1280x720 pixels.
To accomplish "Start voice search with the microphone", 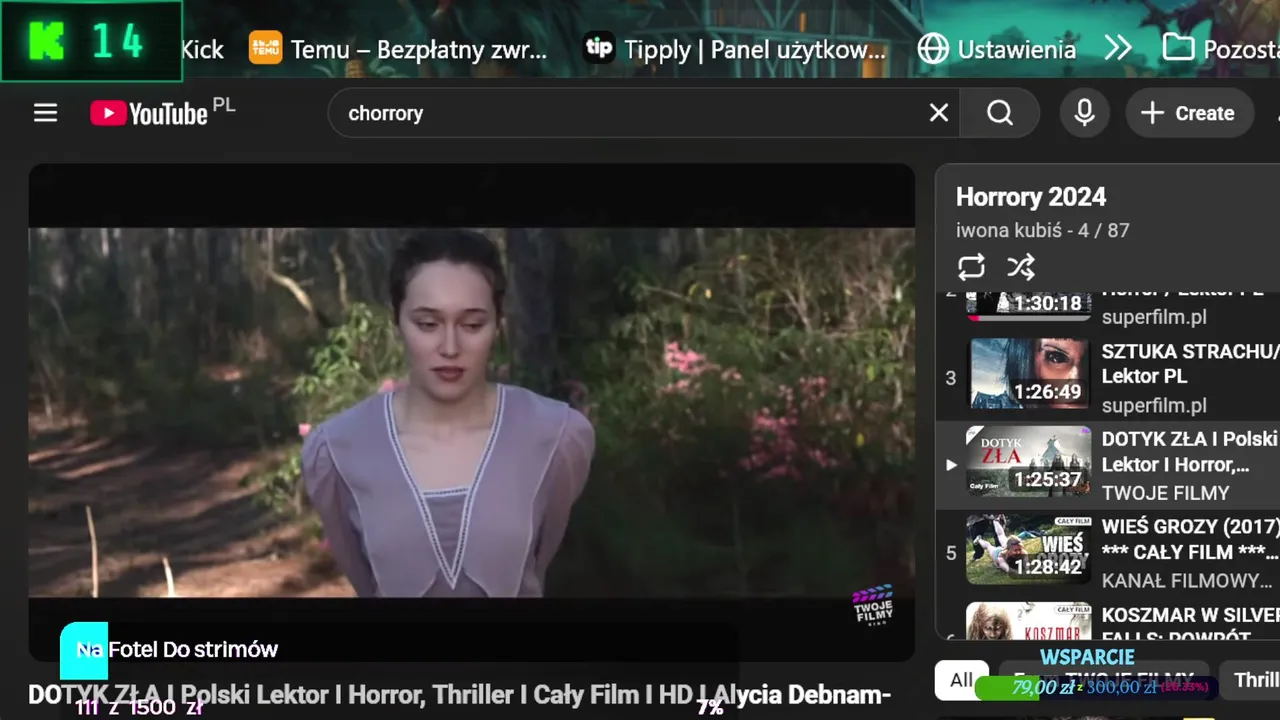I will (x=1084, y=113).
